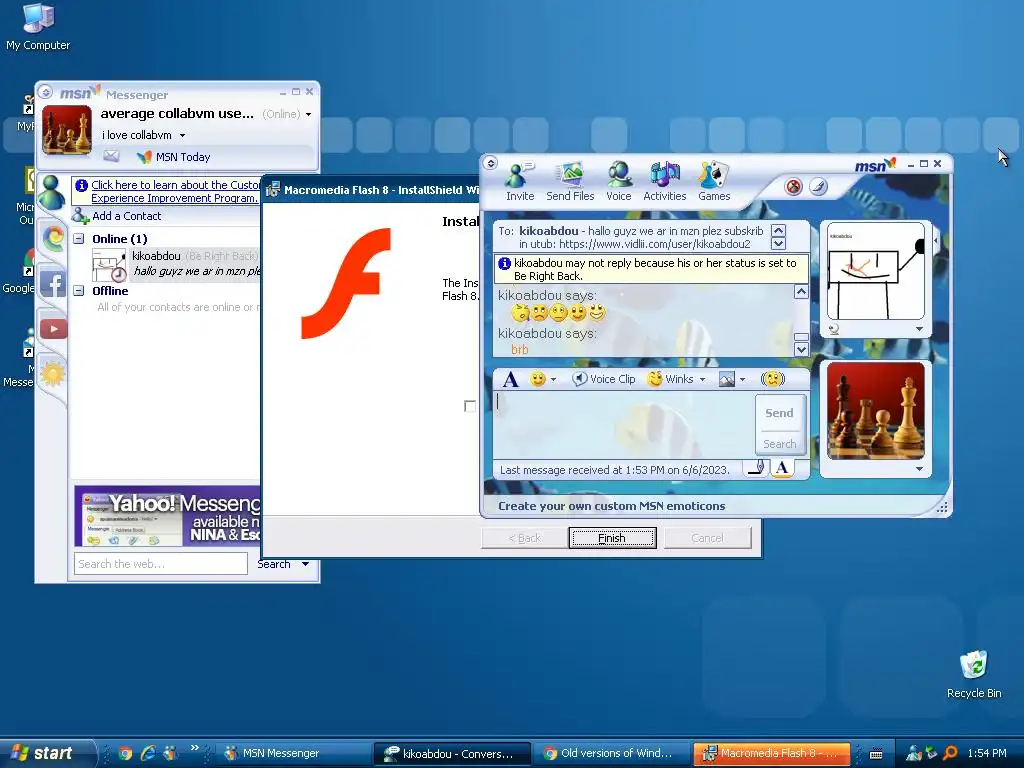The height and width of the screenshot is (768, 1024).
Task: Change font with the A icon
Action: (511, 379)
